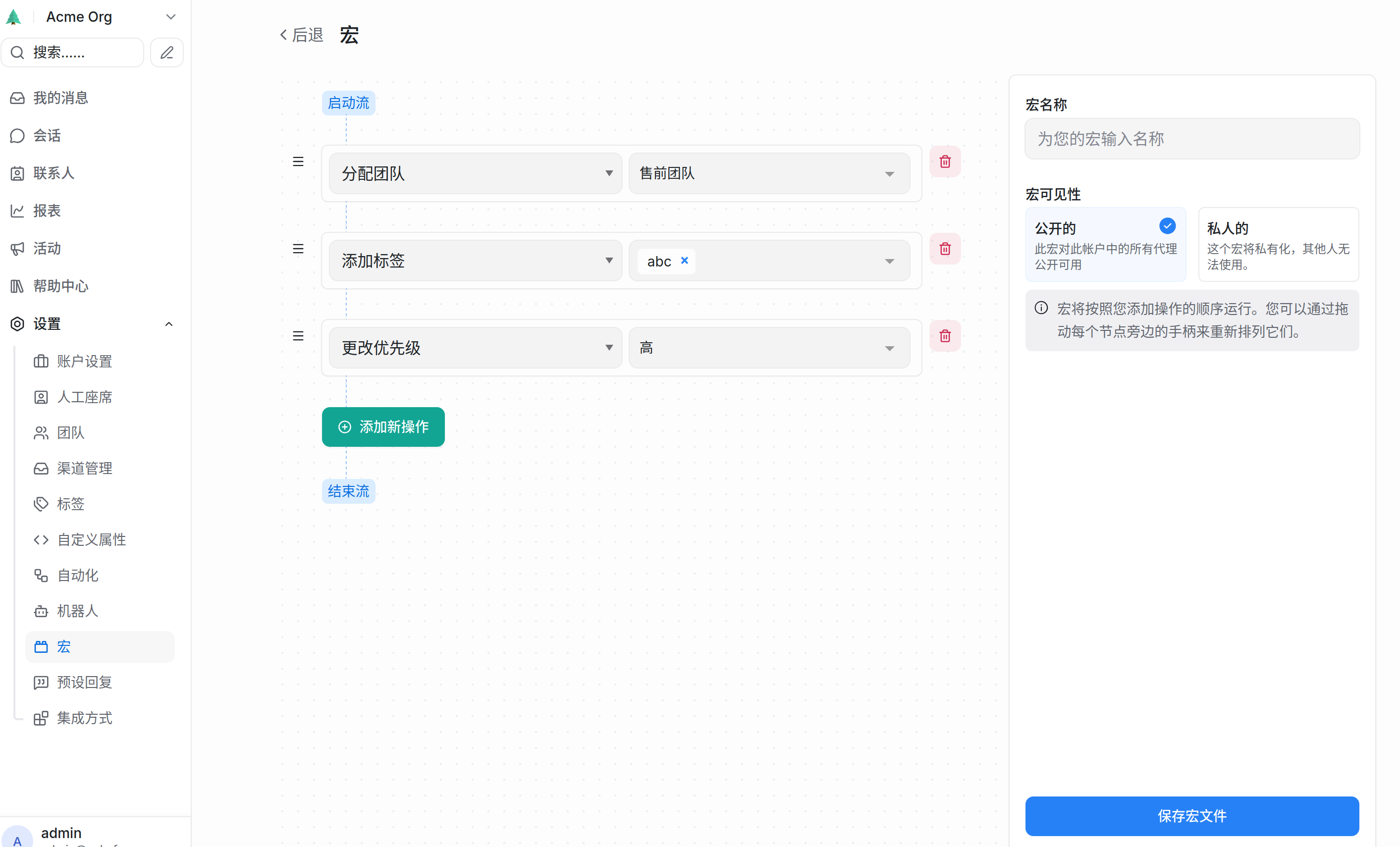Click the drag handle beside 更改优先级 row

[x=298, y=336]
